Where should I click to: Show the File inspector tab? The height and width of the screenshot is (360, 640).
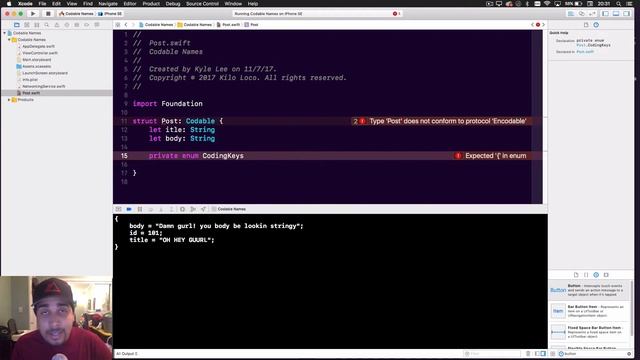(586, 25)
